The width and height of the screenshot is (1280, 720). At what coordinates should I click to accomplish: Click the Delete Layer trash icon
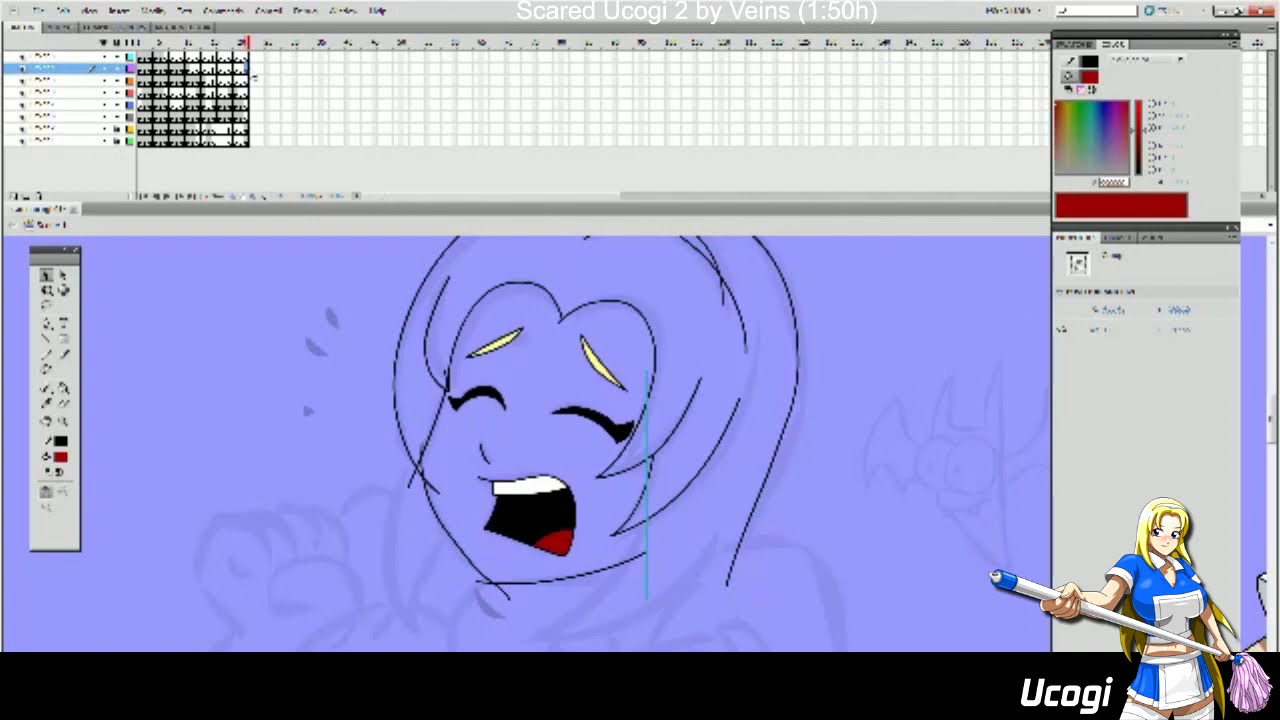tap(38, 196)
